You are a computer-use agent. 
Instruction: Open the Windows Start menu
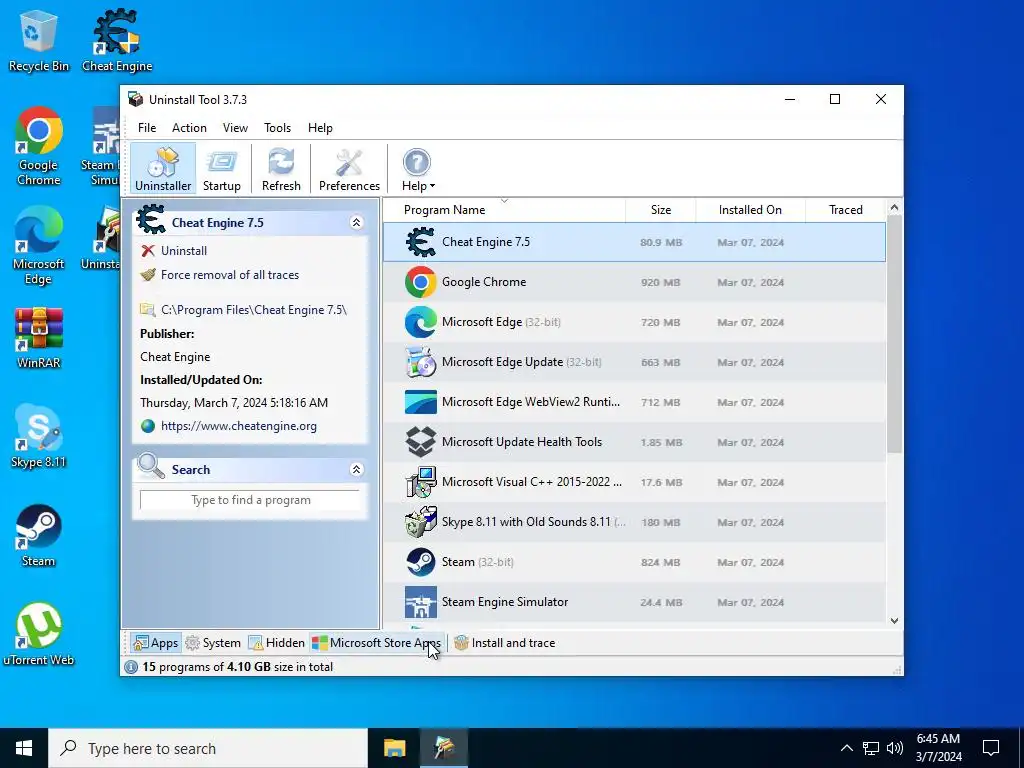[x=24, y=748]
